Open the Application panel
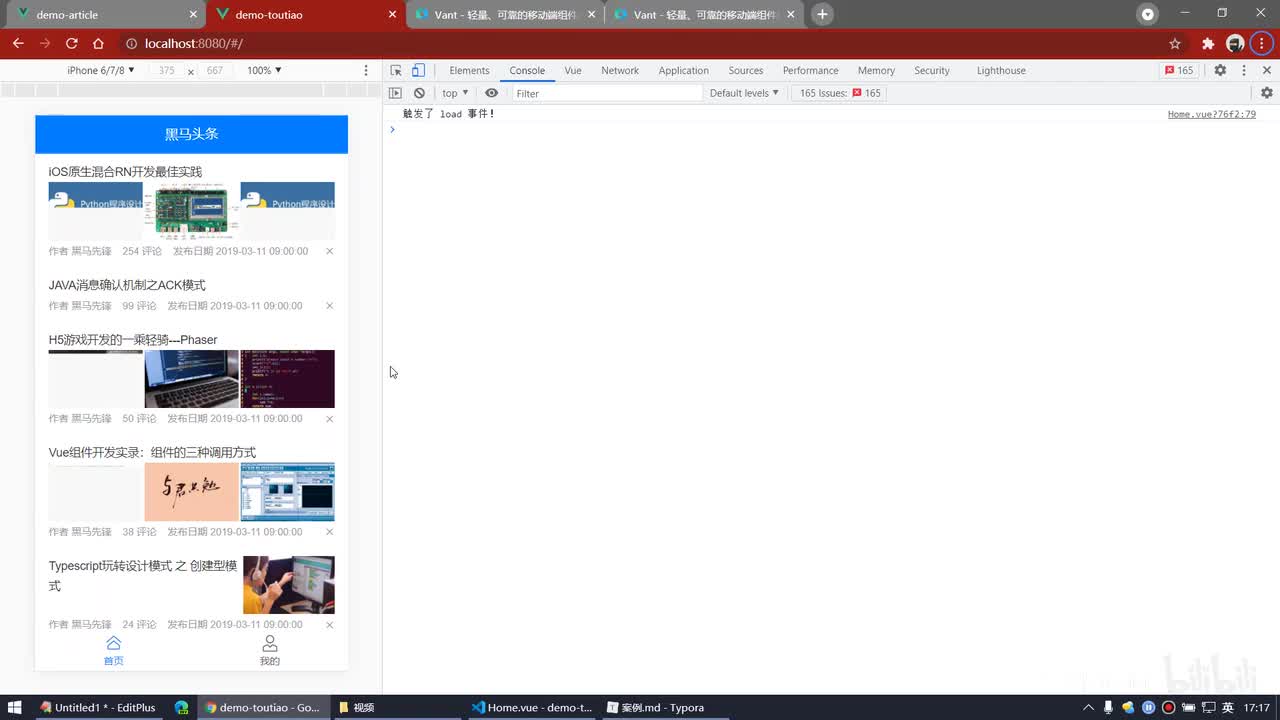The width and height of the screenshot is (1280, 720). [684, 70]
